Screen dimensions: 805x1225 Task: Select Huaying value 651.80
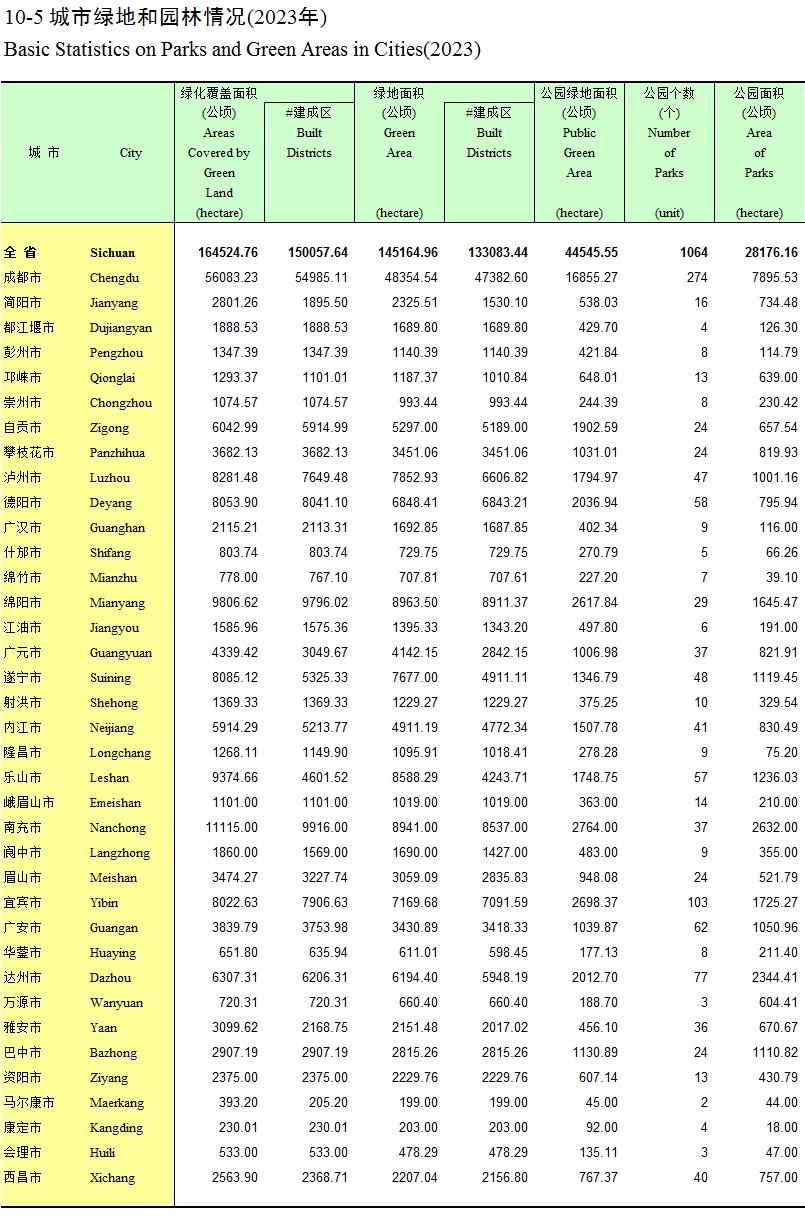239,953
